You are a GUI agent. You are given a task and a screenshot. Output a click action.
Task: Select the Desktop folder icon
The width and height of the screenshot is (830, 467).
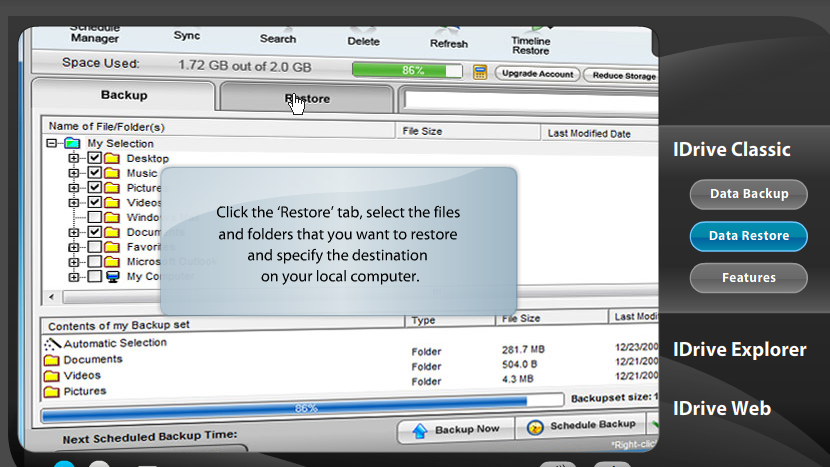[112, 158]
